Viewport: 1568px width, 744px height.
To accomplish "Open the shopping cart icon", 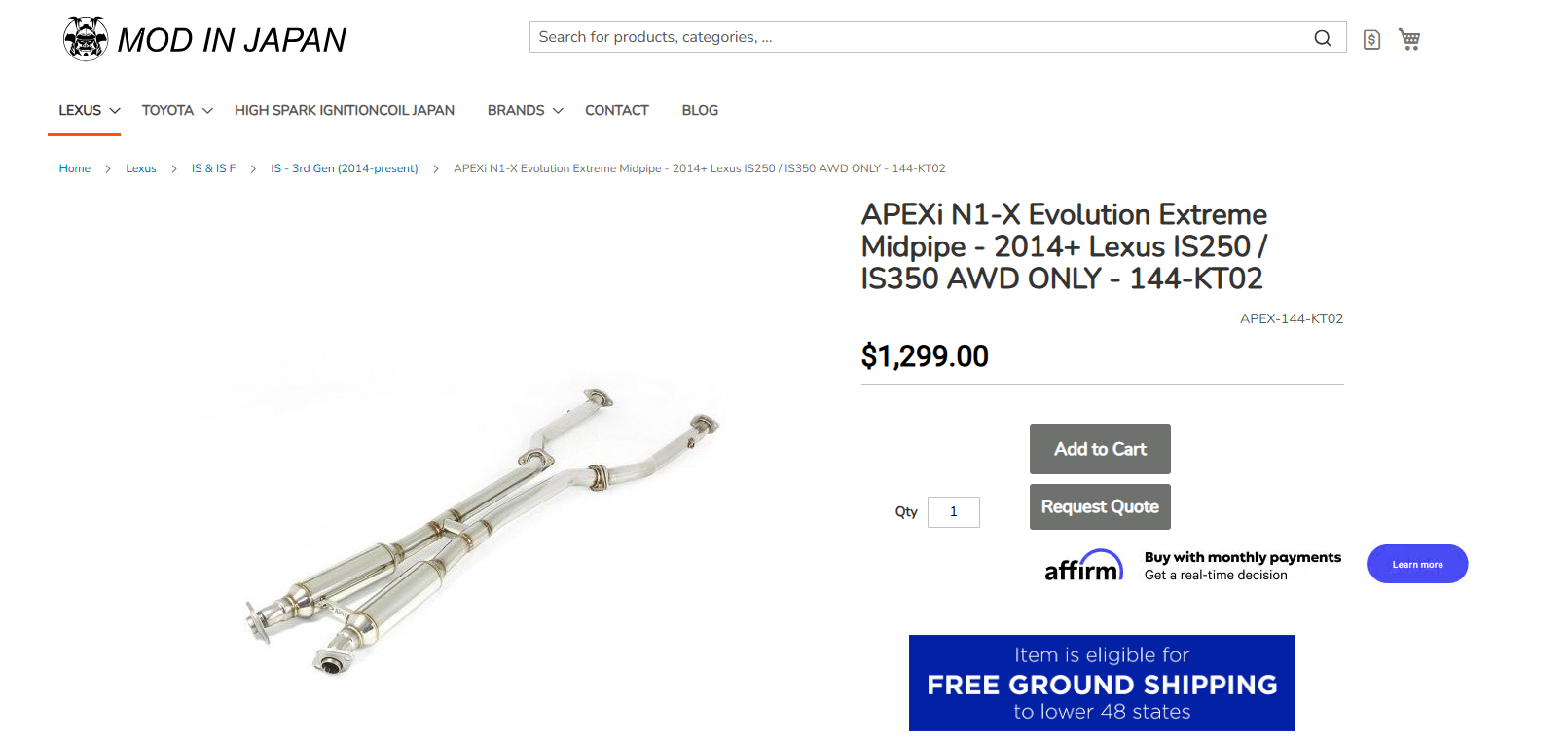I will coord(1409,39).
